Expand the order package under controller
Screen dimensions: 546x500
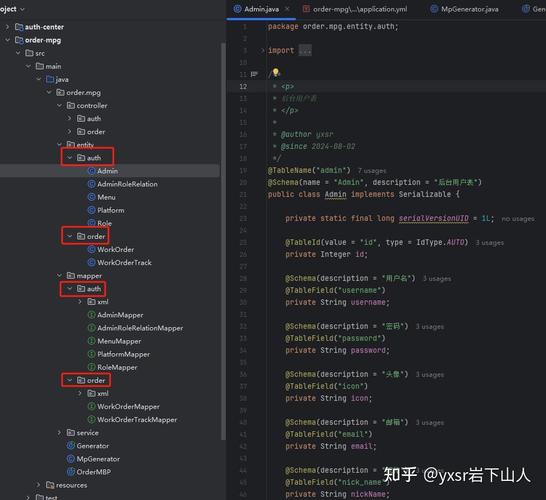pyautogui.click(x=70, y=132)
